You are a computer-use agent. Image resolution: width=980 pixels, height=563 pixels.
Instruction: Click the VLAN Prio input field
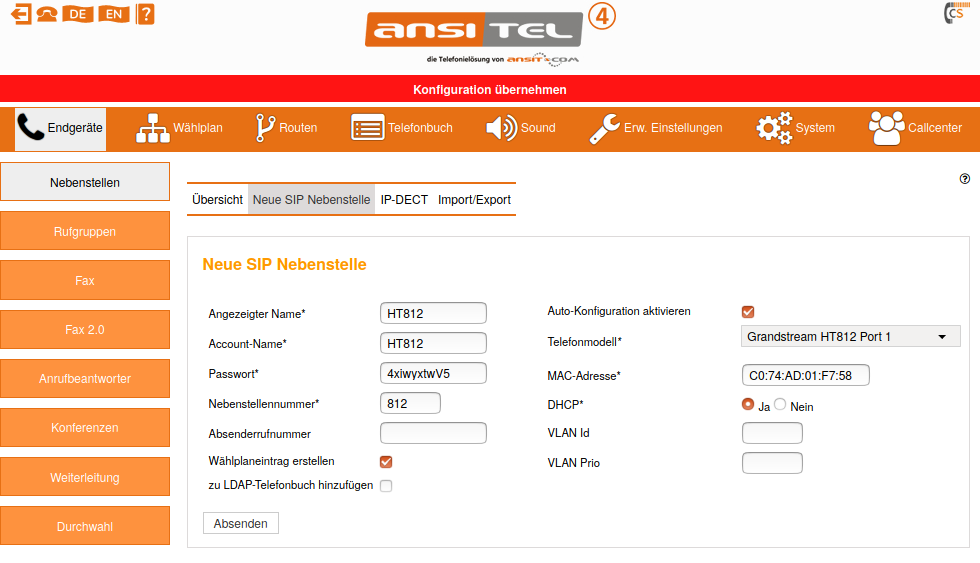point(772,463)
